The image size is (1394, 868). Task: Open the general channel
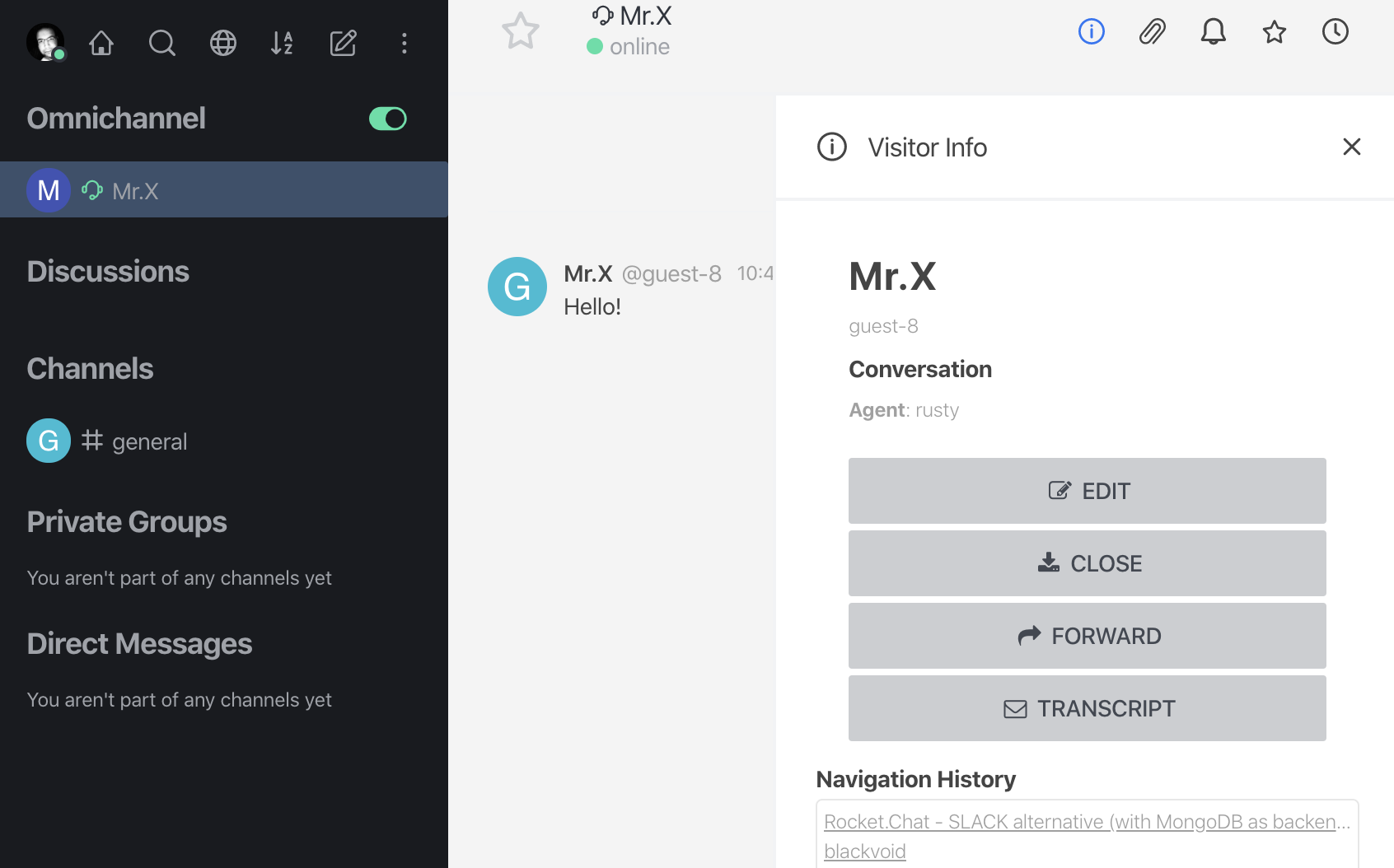(150, 441)
